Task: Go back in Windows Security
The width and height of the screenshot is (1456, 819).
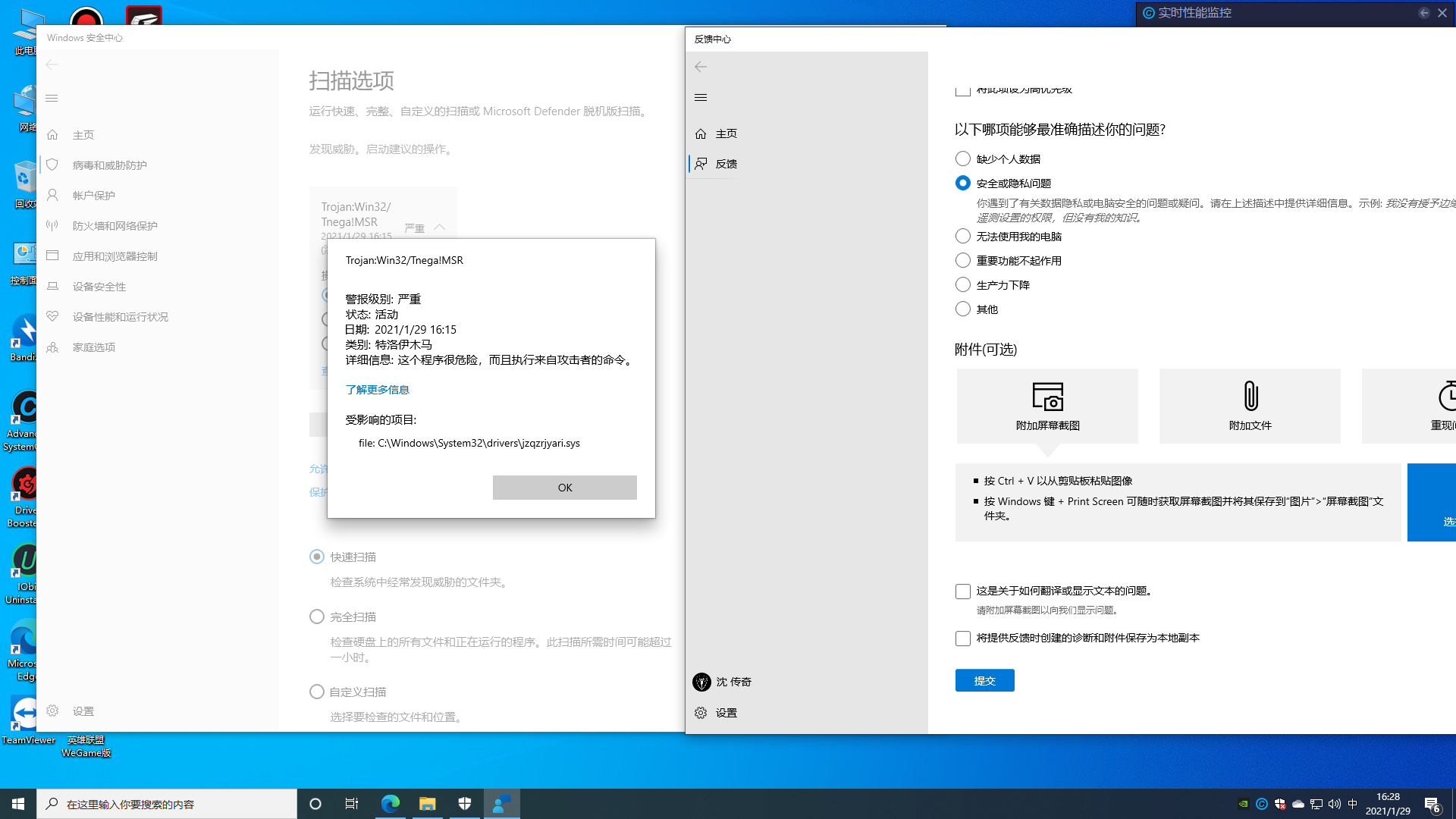Action: pyautogui.click(x=52, y=64)
